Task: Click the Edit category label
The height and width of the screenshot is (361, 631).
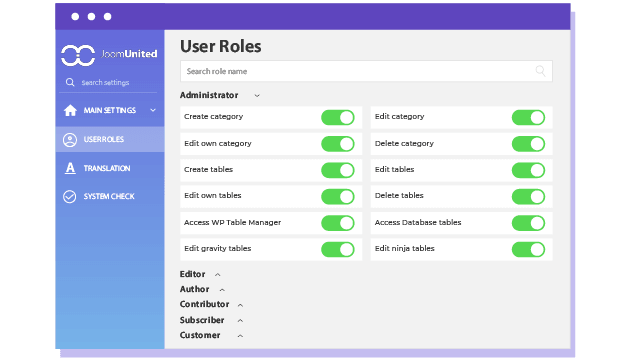Action: pyautogui.click(x=399, y=117)
